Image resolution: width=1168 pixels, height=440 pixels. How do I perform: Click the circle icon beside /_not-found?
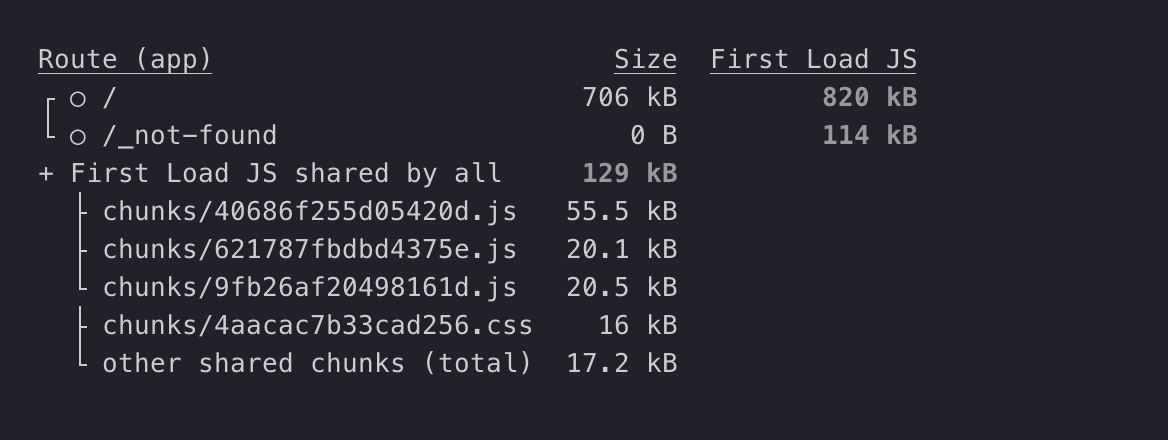pyautogui.click(x=78, y=136)
